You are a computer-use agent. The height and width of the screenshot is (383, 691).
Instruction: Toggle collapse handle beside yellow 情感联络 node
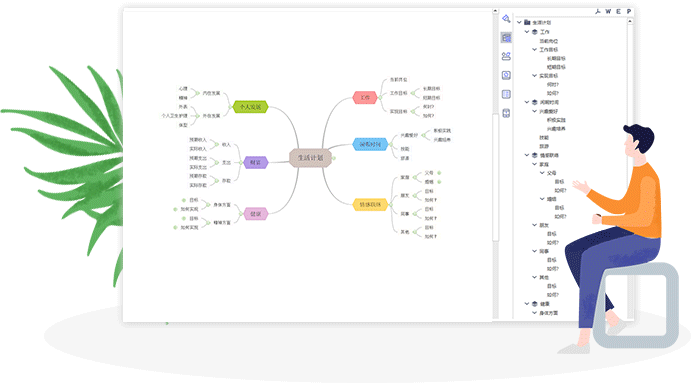(390, 205)
